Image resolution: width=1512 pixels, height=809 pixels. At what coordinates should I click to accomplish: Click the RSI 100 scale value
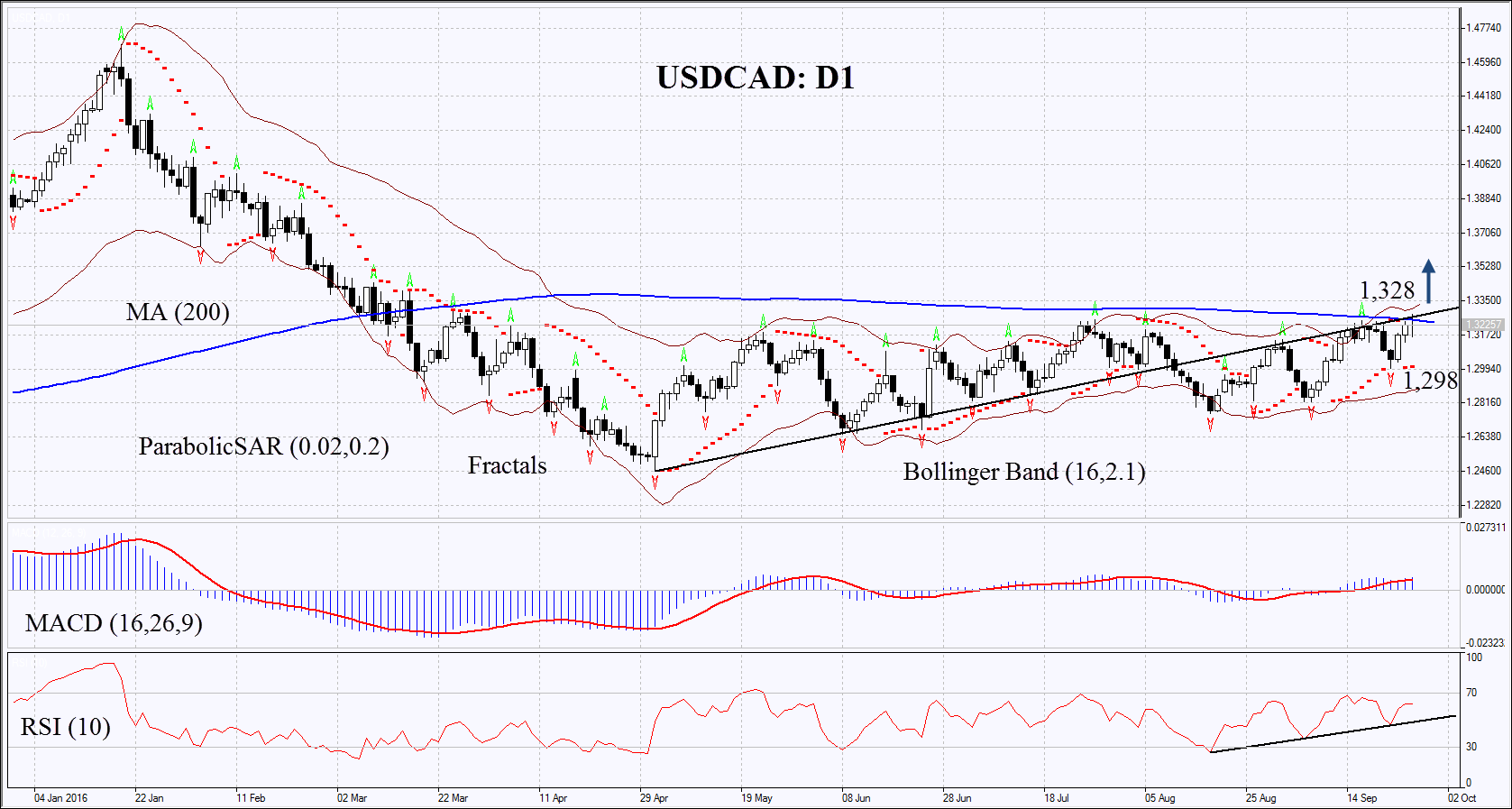click(1474, 657)
